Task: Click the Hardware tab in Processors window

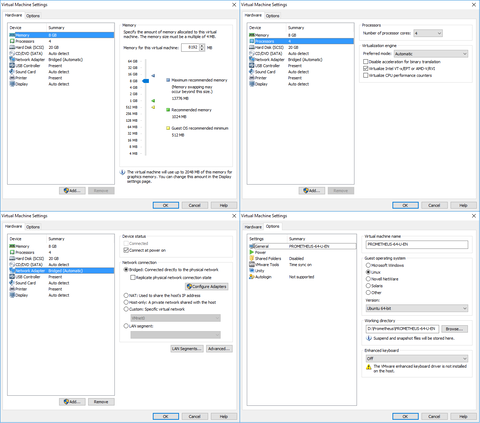Action: [x=253, y=15]
